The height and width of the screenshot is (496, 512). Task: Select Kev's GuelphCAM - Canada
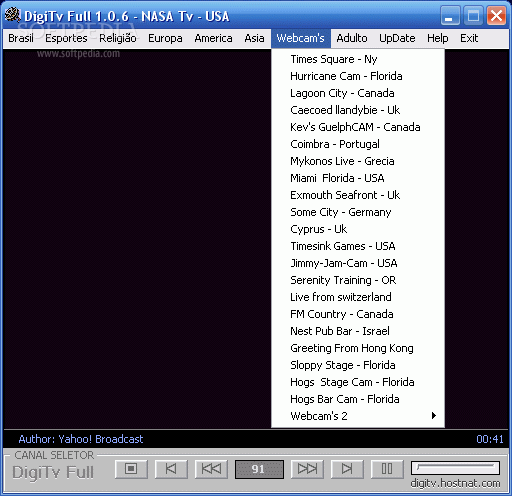358,127
